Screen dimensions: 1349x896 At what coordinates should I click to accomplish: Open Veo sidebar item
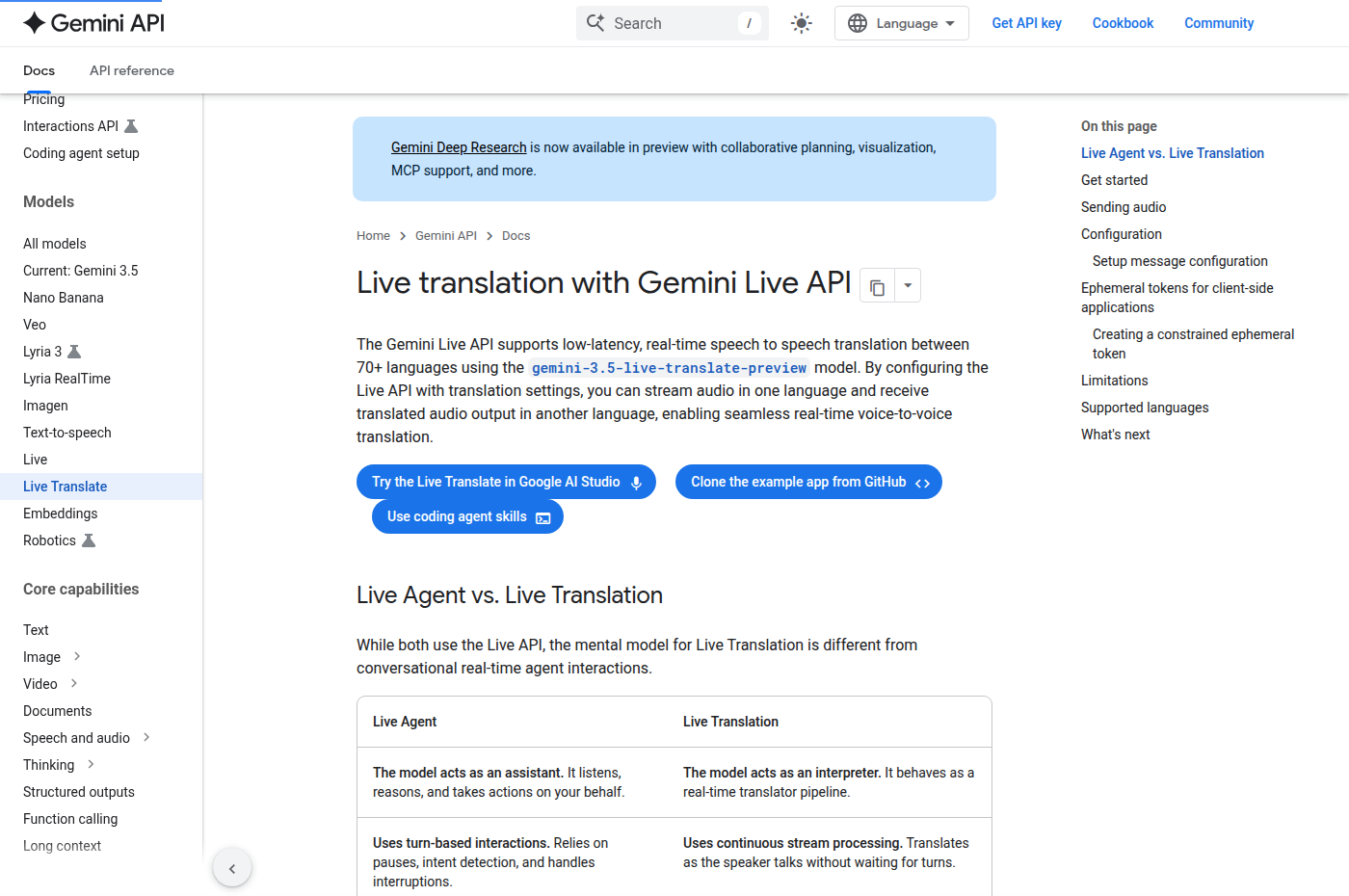[35, 325]
